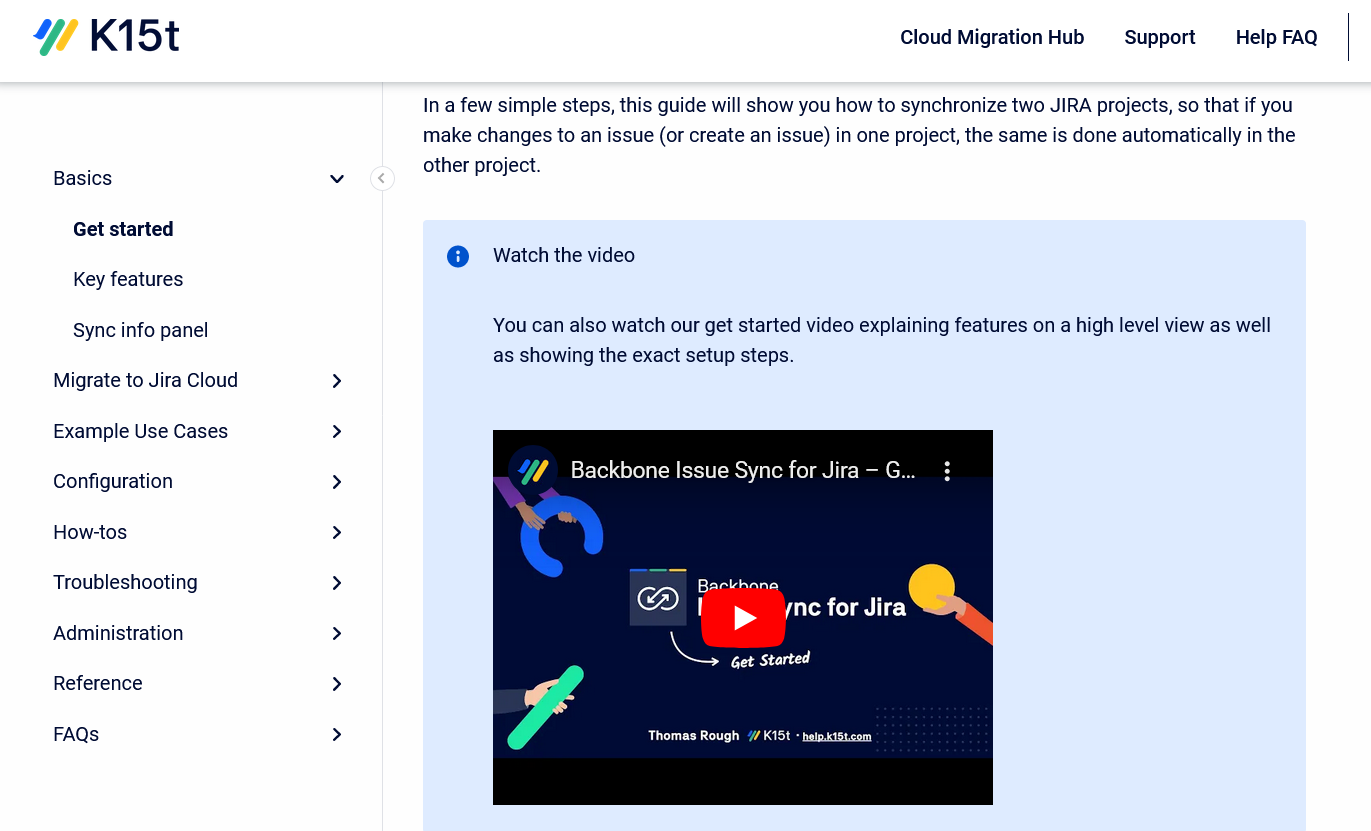This screenshot has width=1371, height=831.
Task: Click the YouTube logo badge in video title bar
Action: point(531,469)
